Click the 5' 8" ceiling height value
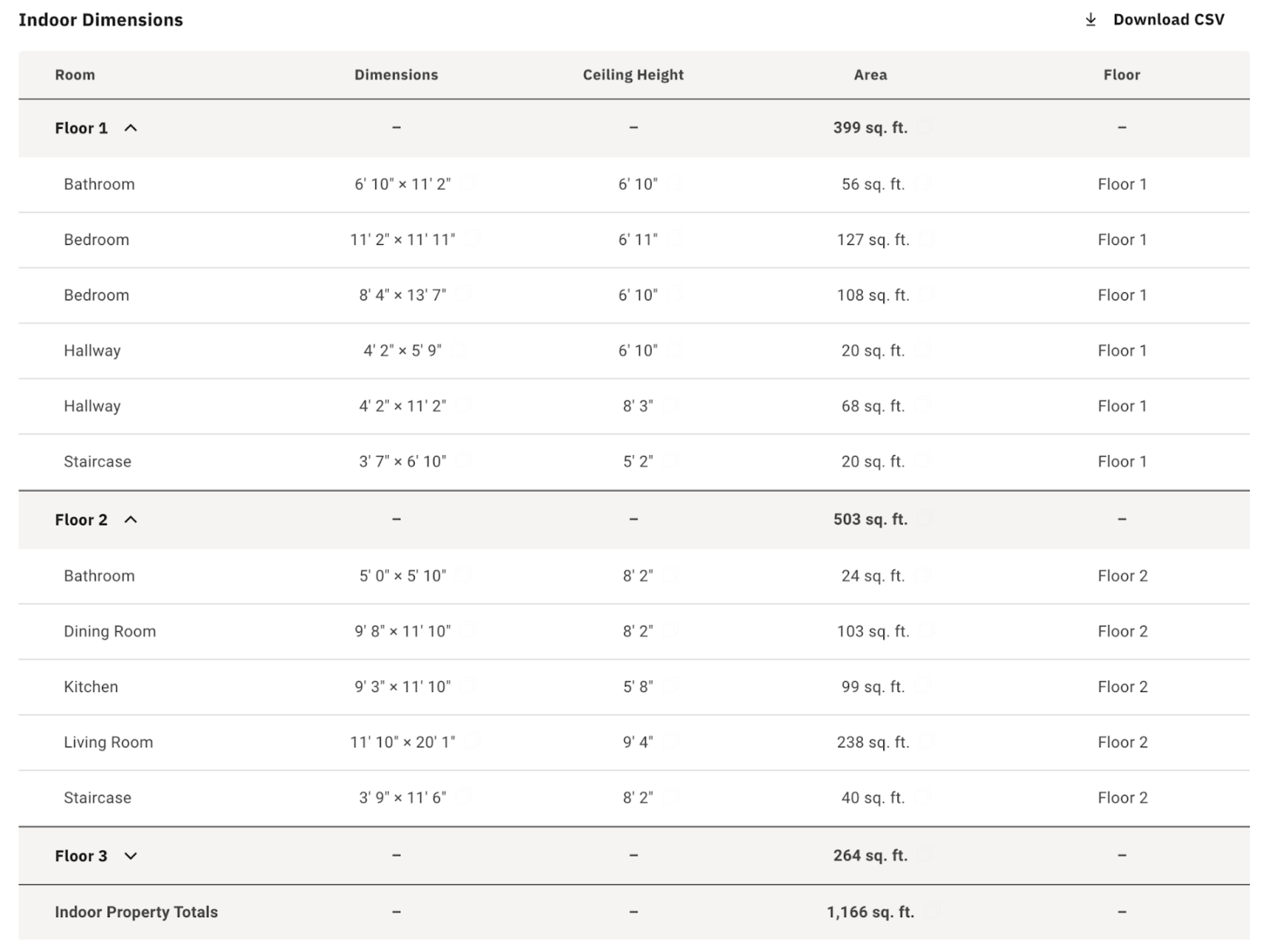The width and height of the screenshot is (1264, 952). point(638,686)
